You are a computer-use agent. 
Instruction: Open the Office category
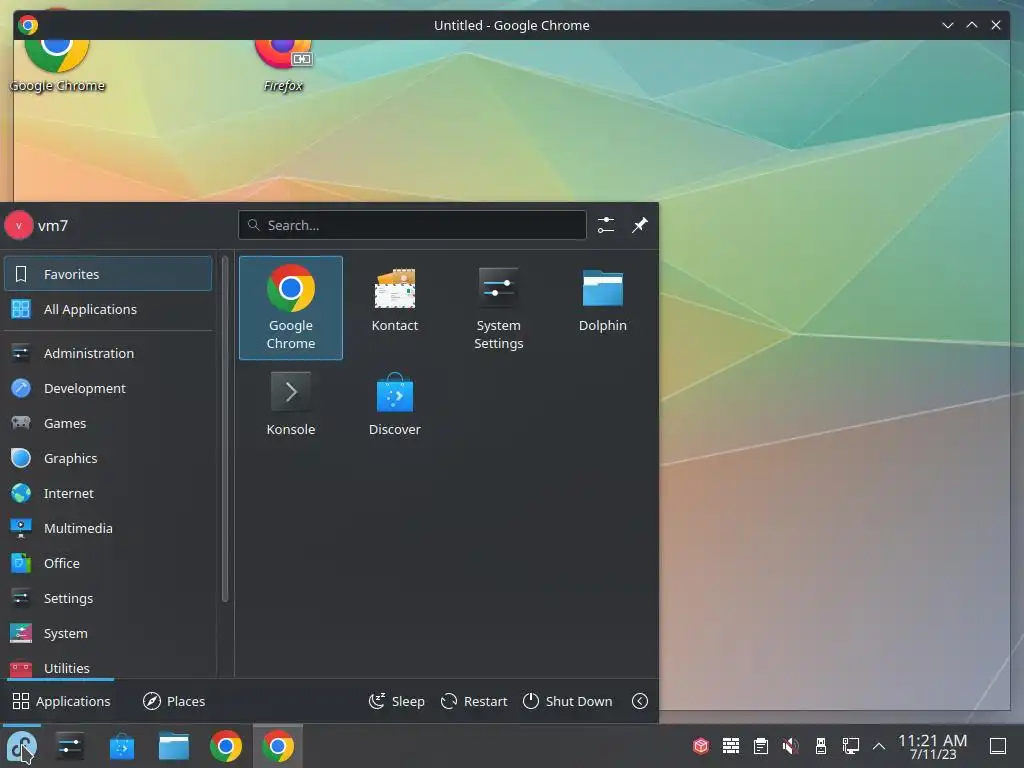(108, 563)
